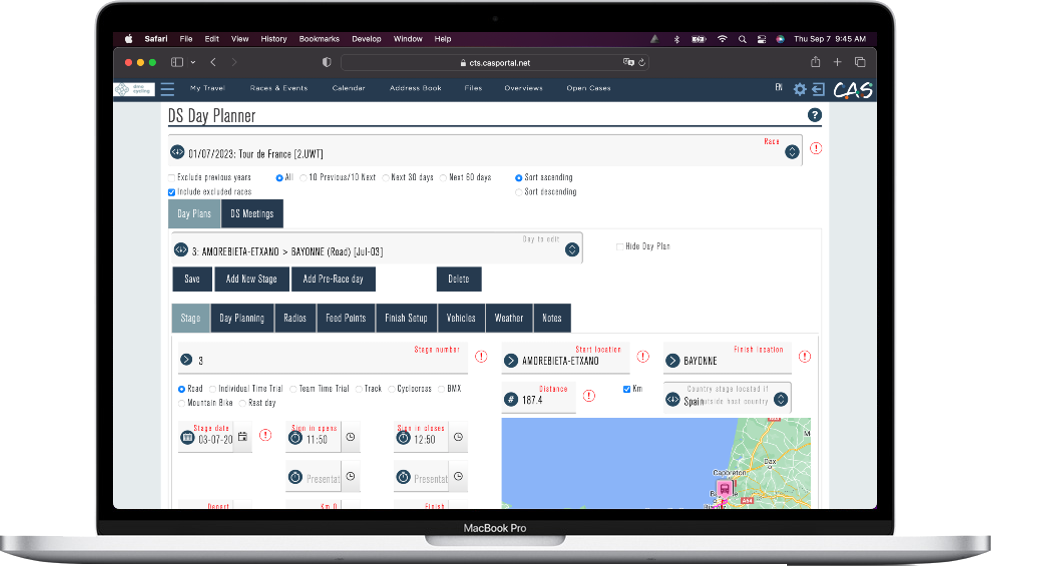Click the page reload icon in address bar

tap(642, 63)
